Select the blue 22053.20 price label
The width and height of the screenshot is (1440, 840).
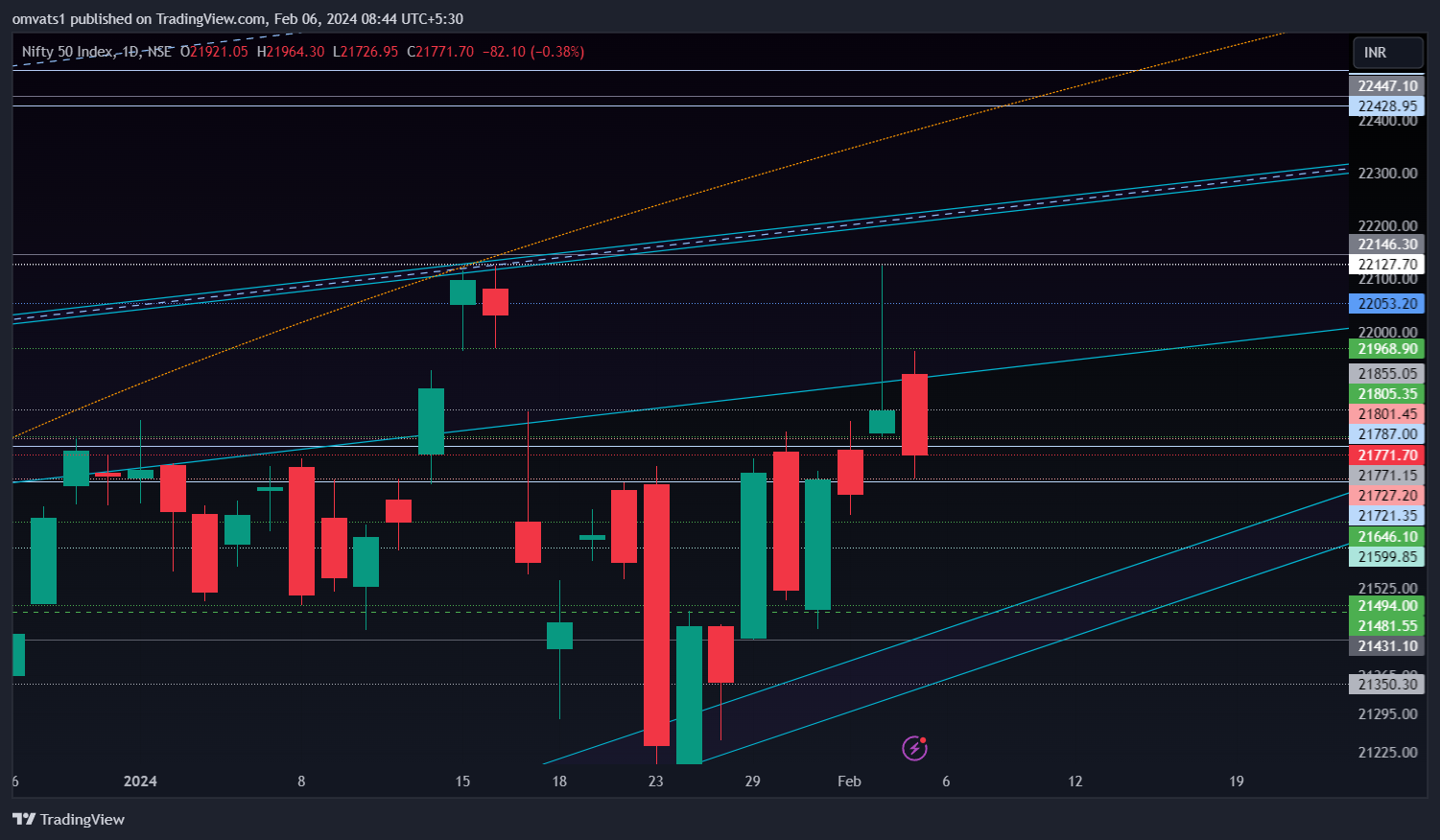1386,304
